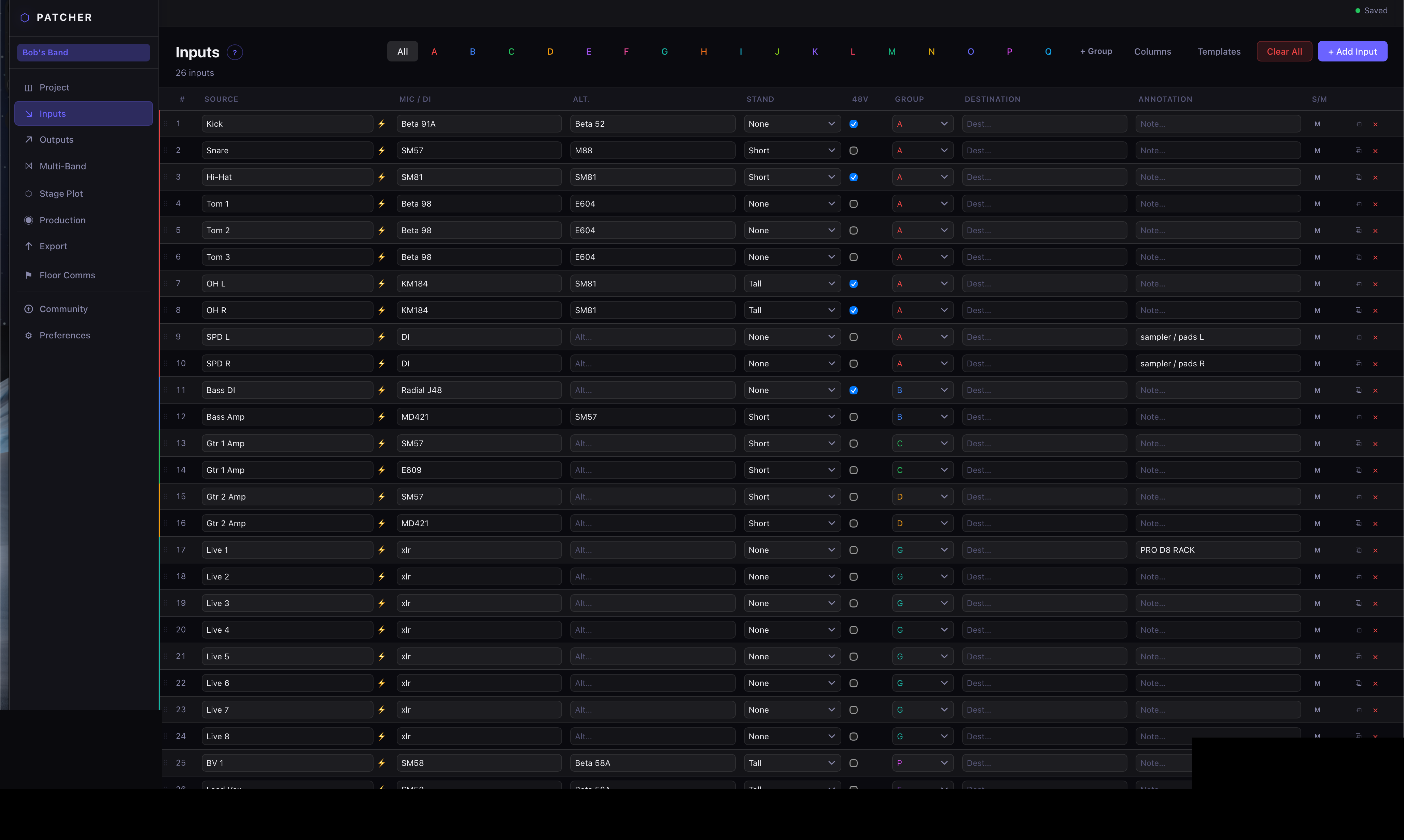Open the Columns options

[1152, 52]
